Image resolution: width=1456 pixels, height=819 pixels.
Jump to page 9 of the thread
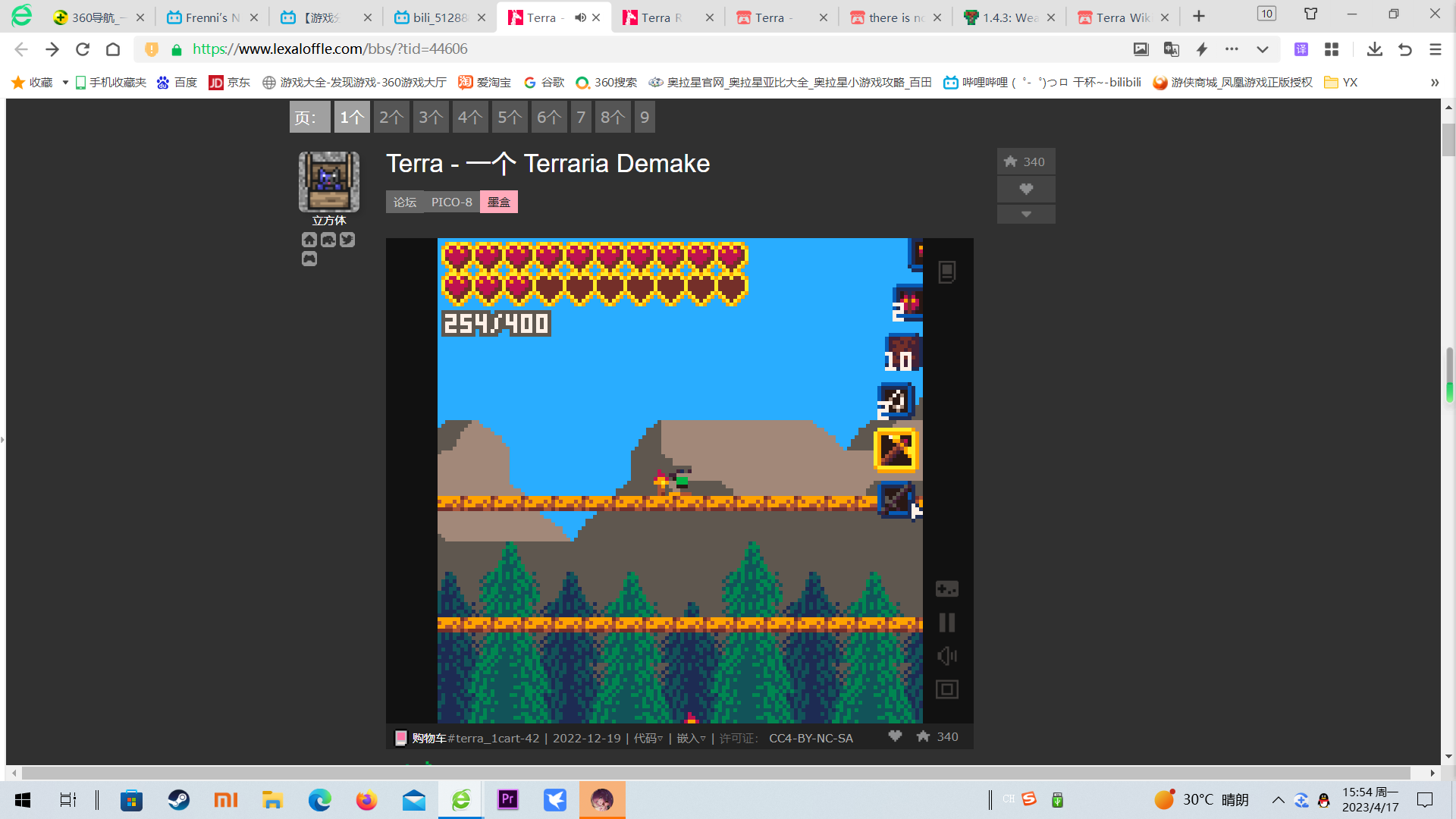645,117
